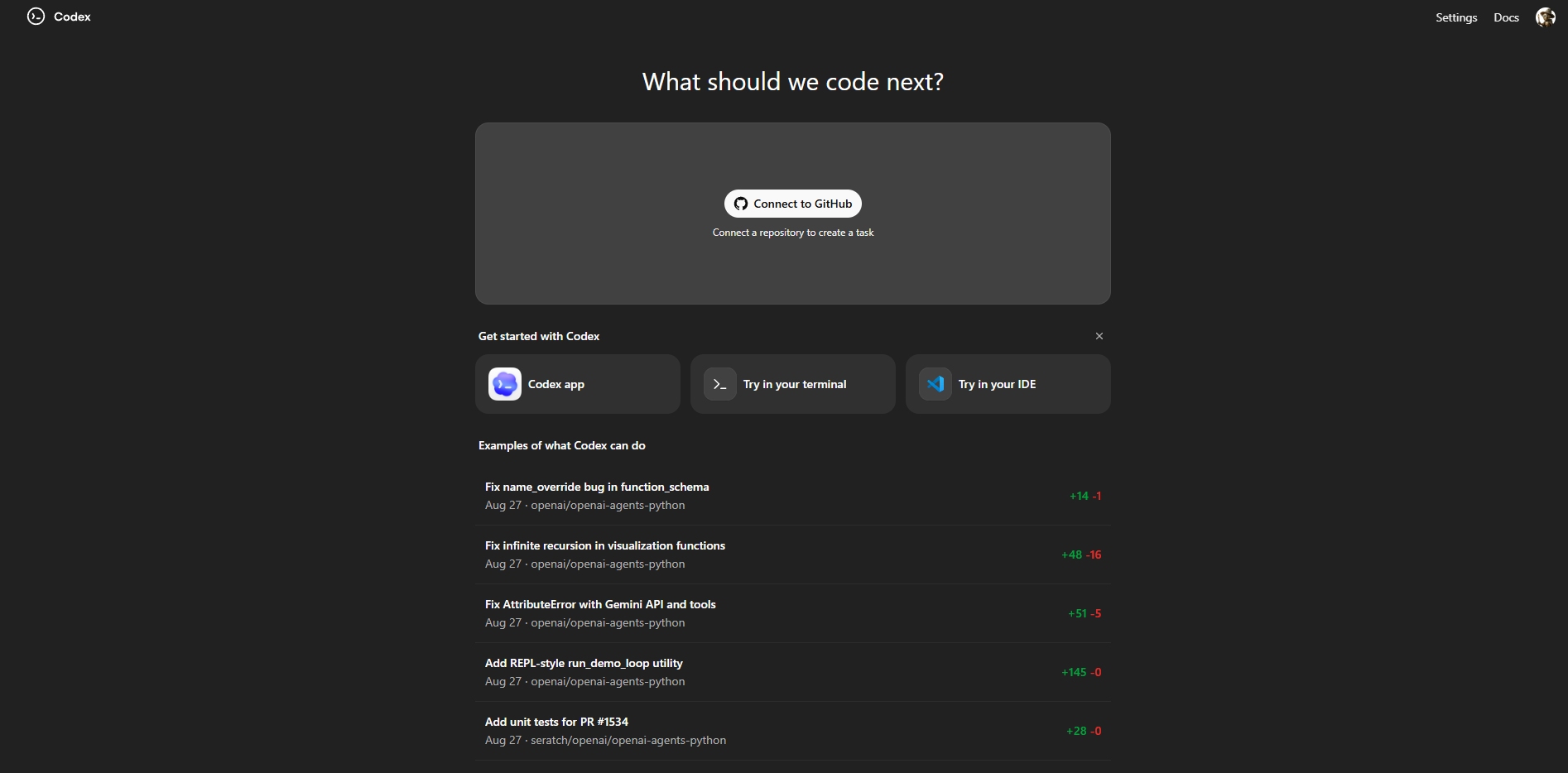1568x773 pixels.
Task: Click the Codex title text in header
Action: (x=72, y=17)
